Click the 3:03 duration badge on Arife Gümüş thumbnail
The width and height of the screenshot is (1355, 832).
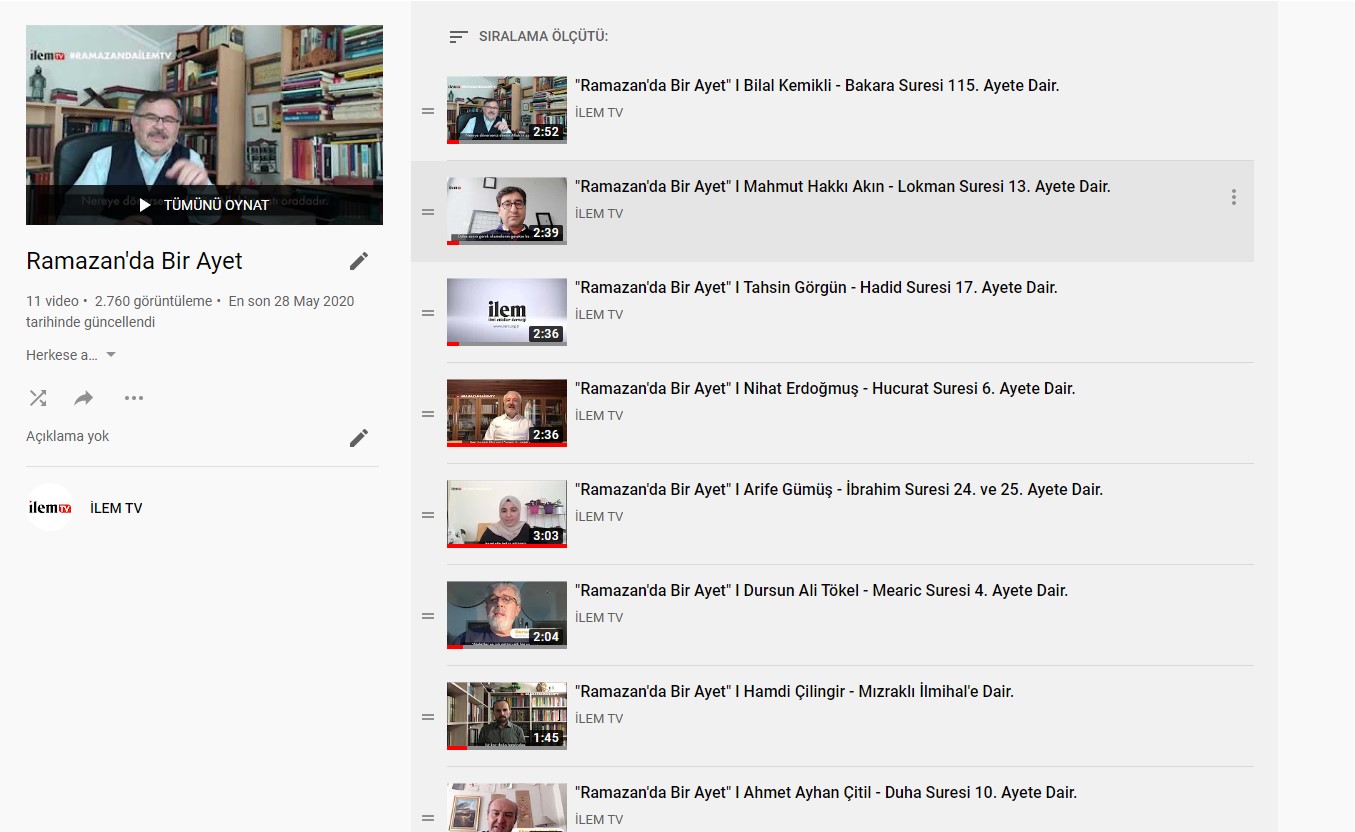[546, 536]
